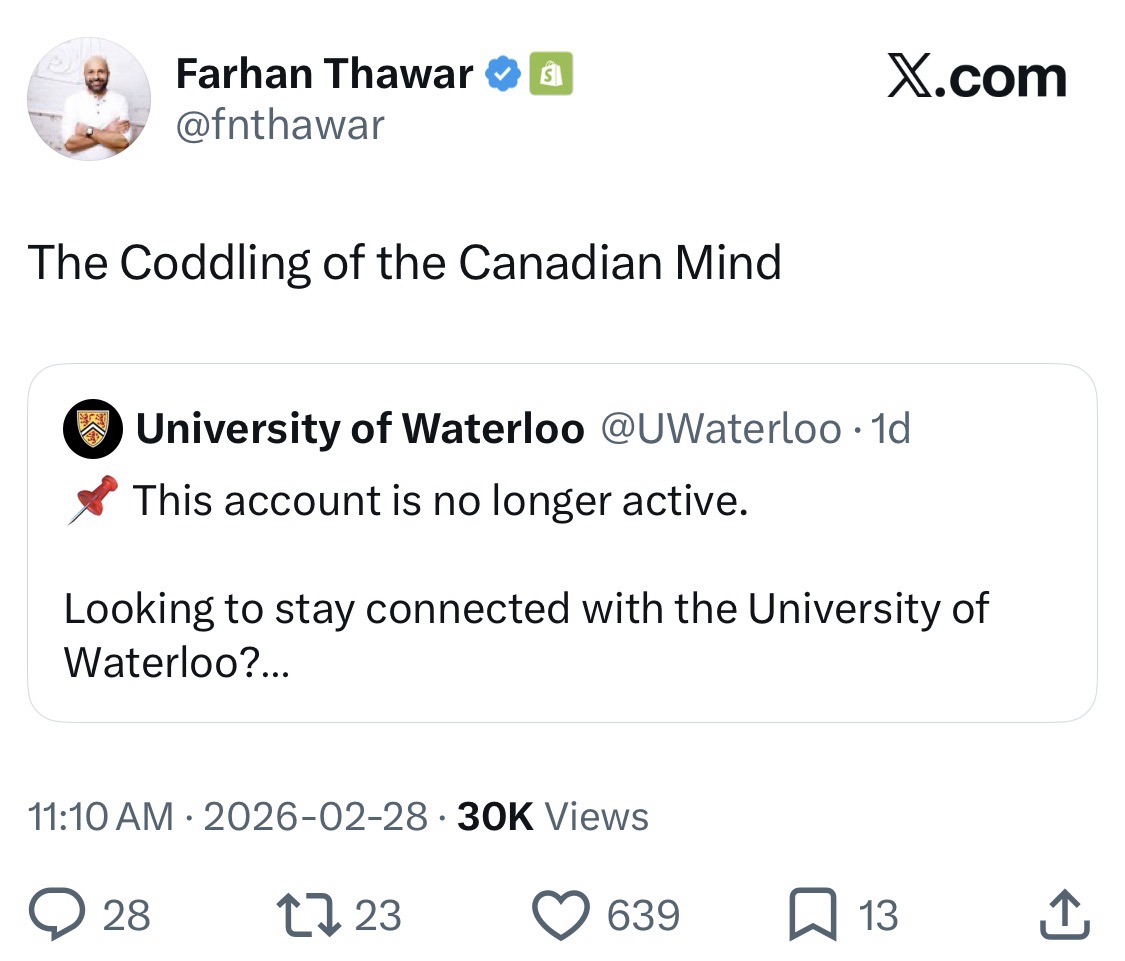Click the '1d' time on quoted post
This screenshot has height=961, width=1125.
pos(891,429)
